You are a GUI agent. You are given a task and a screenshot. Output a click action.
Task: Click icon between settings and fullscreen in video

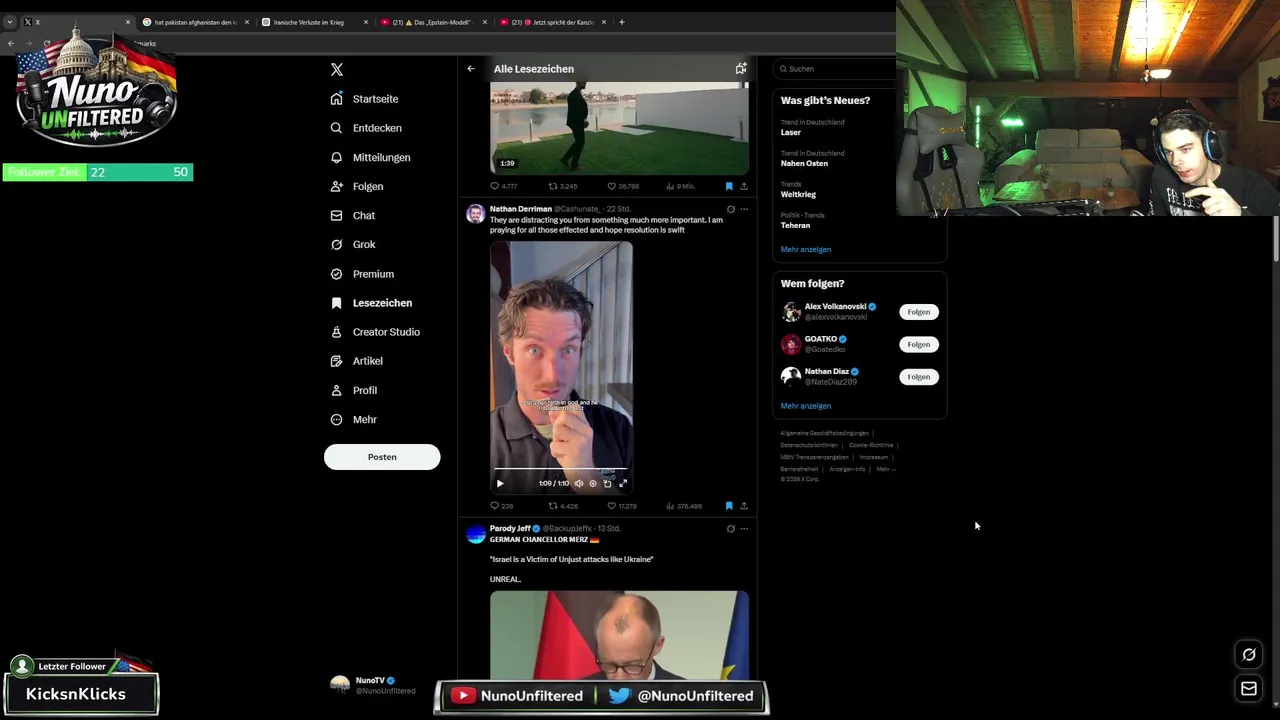[607, 484]
